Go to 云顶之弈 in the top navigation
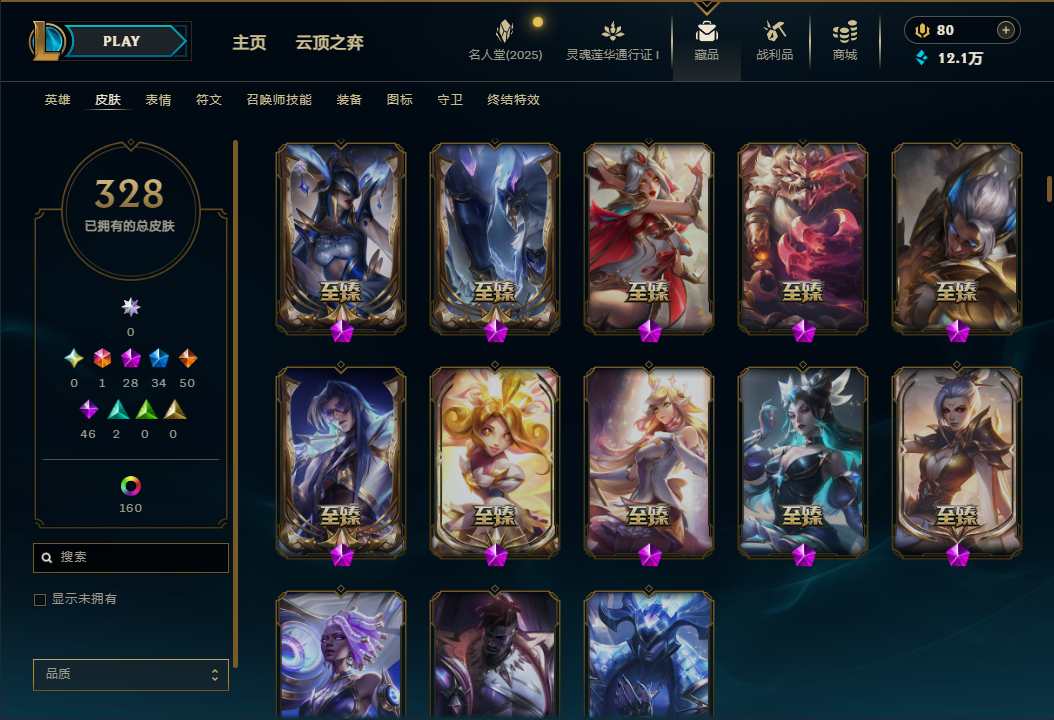1054x720 pixels. click(329, 42)
